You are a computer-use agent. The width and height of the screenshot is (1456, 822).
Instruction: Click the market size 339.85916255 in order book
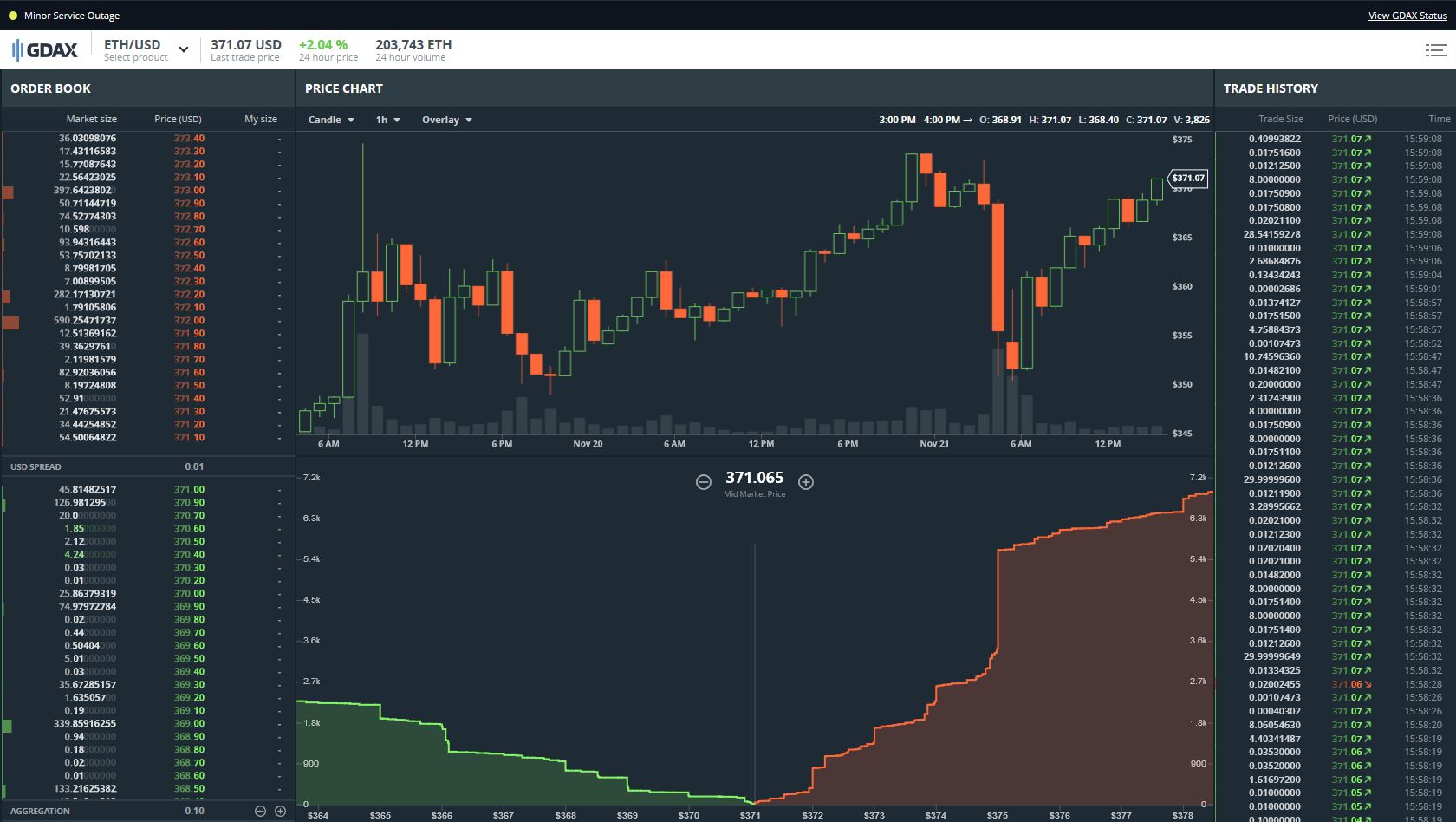[85, 723]
